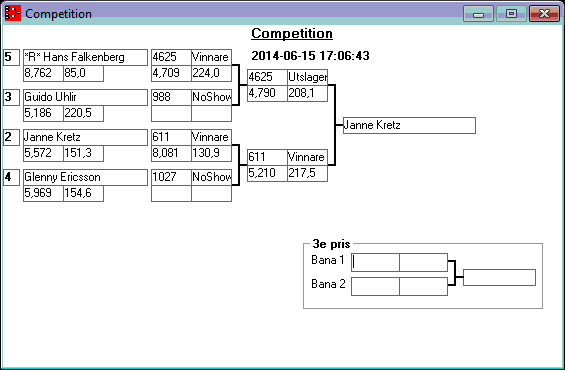Image resolution: width=565 pixels, height=370 pixels.
Task: Click the Vinnare cell above 217,5
Action: coord(307,157)
